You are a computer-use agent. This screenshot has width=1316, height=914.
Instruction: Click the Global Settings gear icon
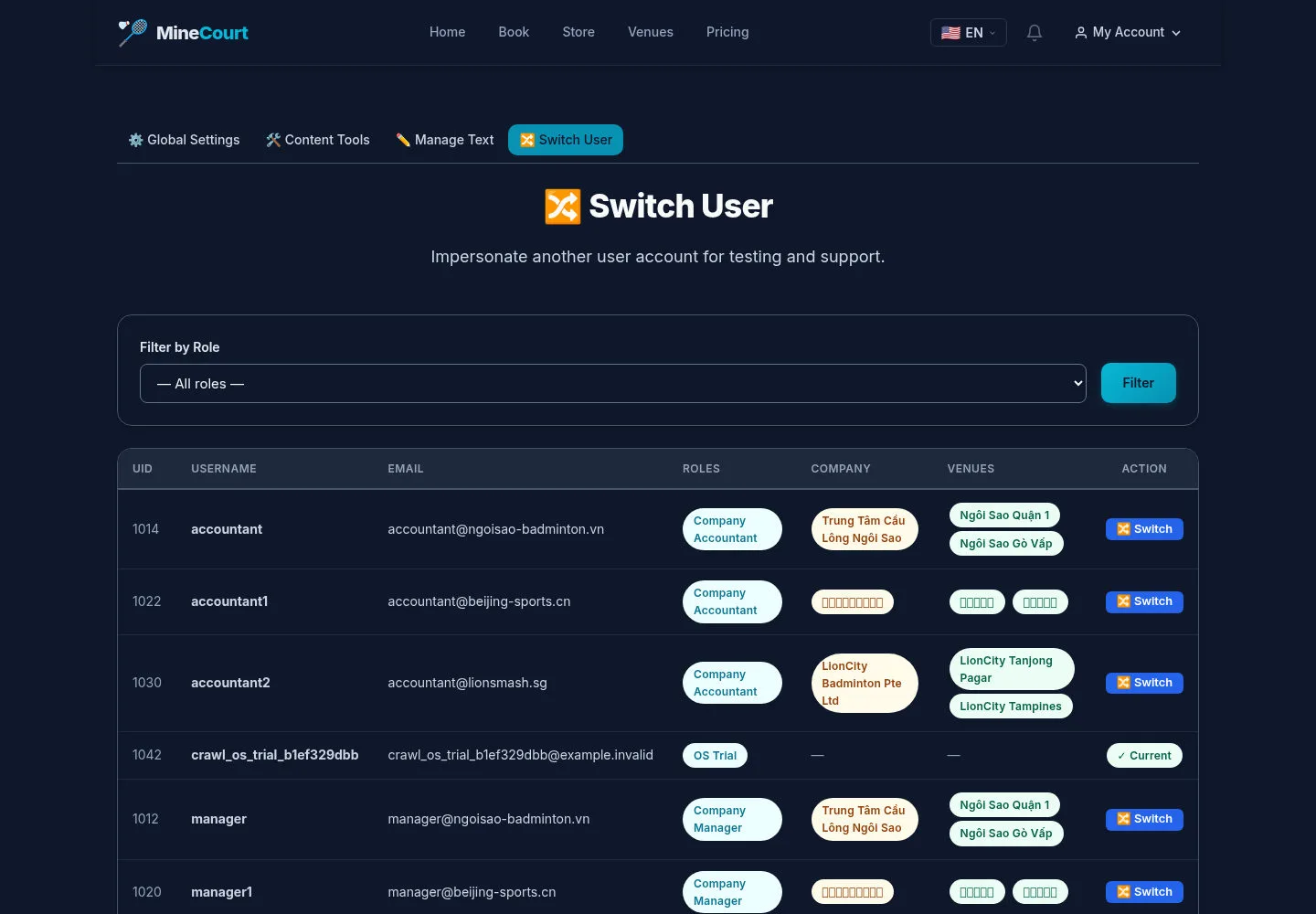[135, 140]
